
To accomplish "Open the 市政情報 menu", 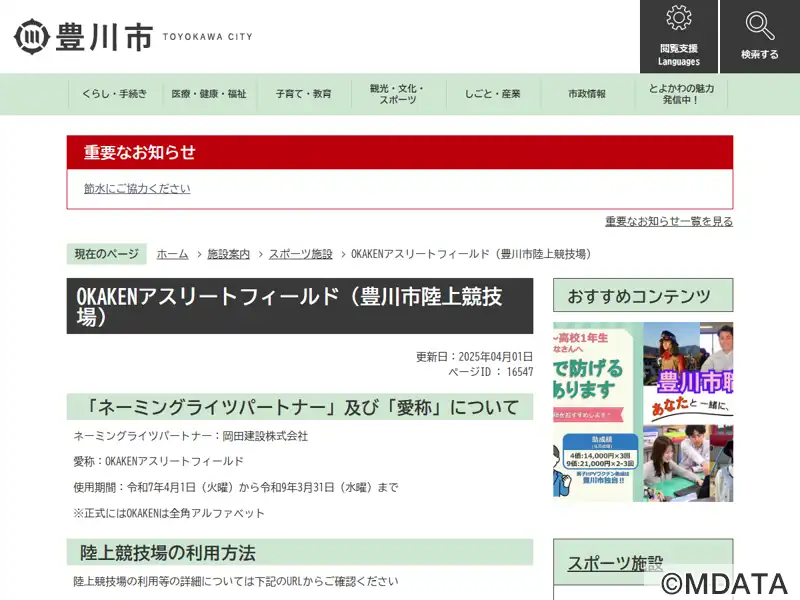I will coord(587,94).
